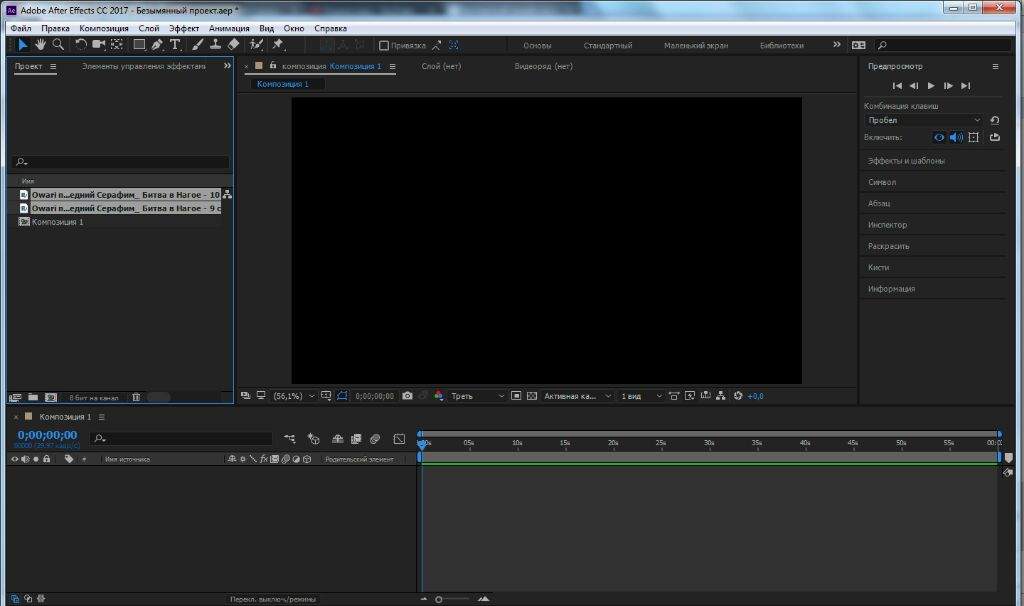Open the Проект panel menu
Image resolution: width=1024 pixels, height=606 pixels.
point(53,66)
